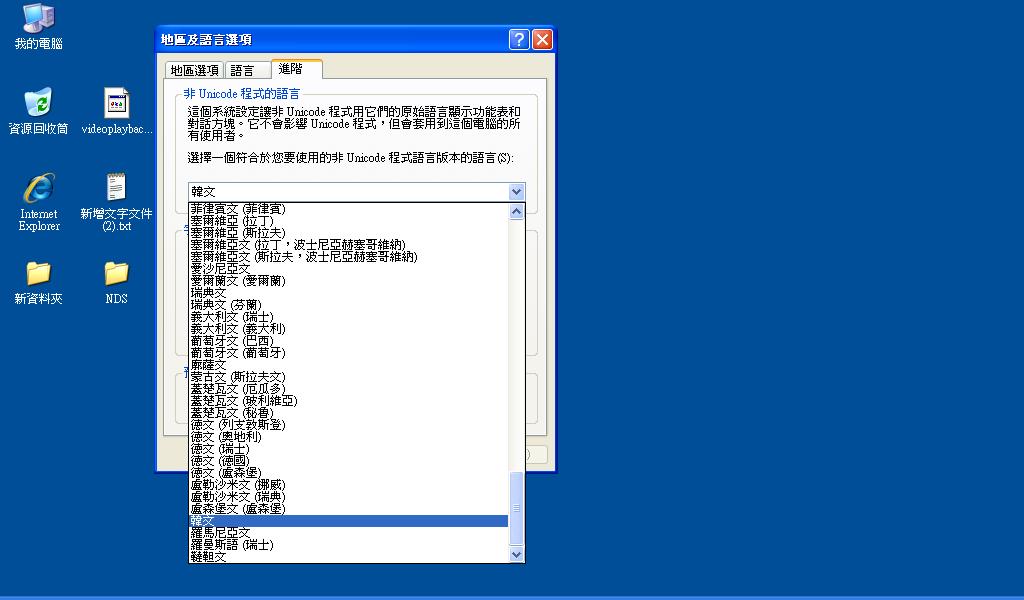Switch to the 語言 tab
The width and height of the screenshot is (1024, 600).
243,70
